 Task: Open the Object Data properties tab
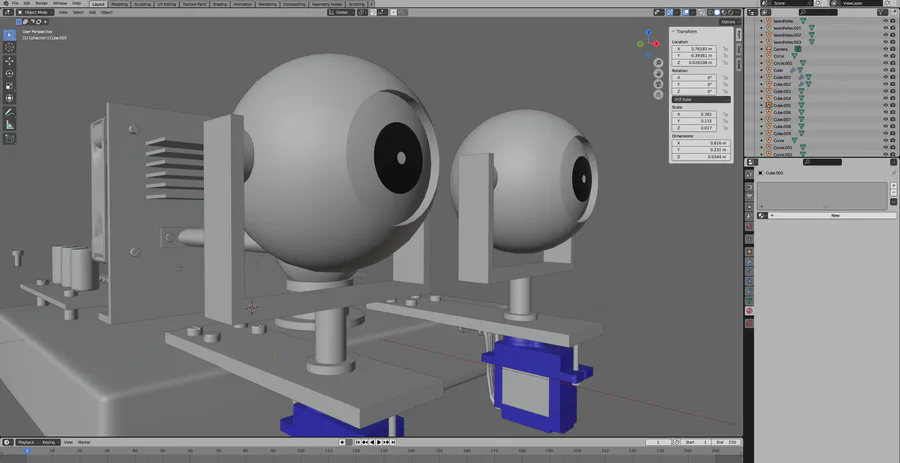coord(749,301)
